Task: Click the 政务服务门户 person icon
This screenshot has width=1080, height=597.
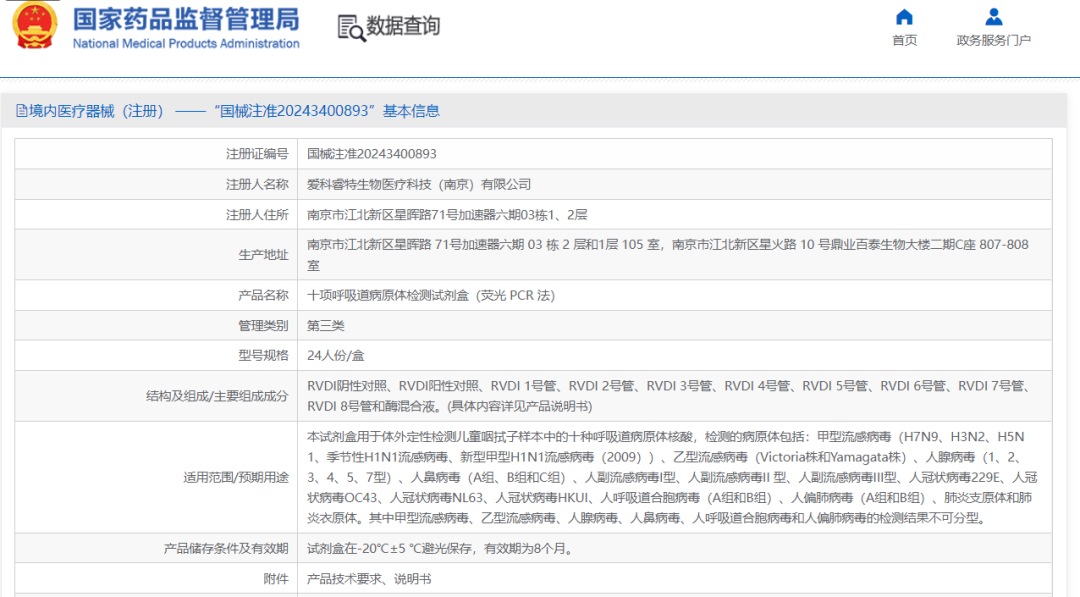Action: 993,17
